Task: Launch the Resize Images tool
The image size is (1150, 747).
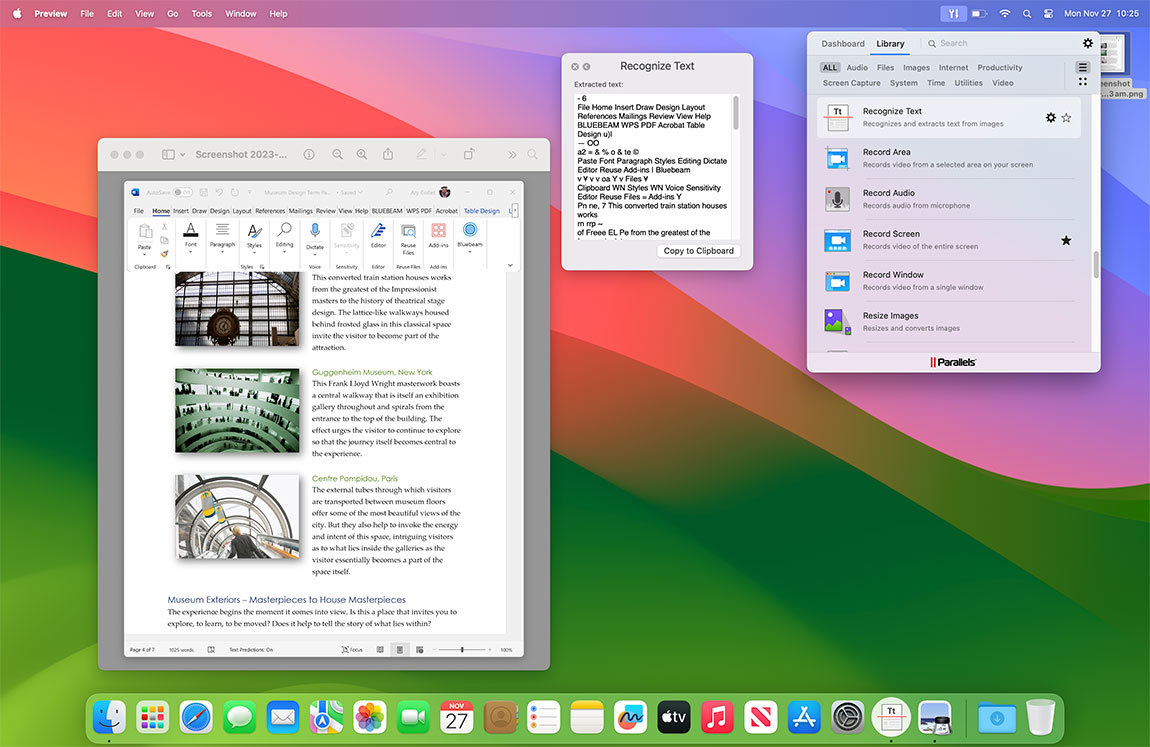Action: (837, 321)
